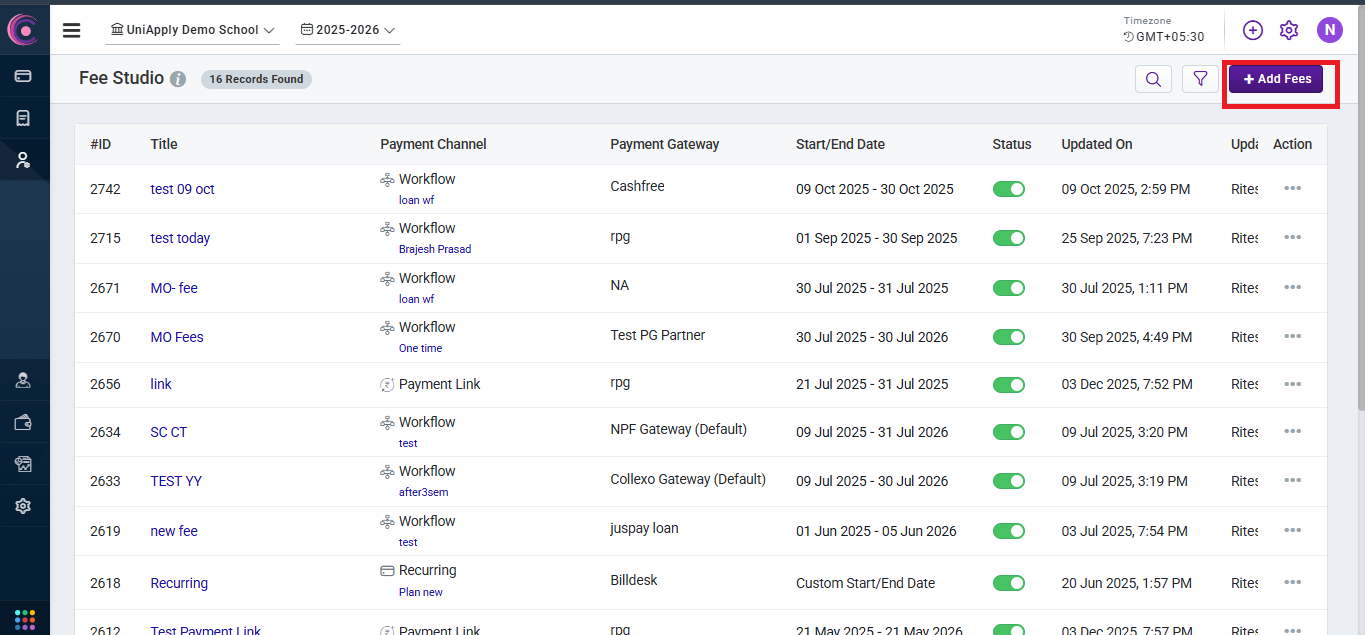Click the circled plus quick-add icon
1365x635 pixels.
(x=1252, y=30)
